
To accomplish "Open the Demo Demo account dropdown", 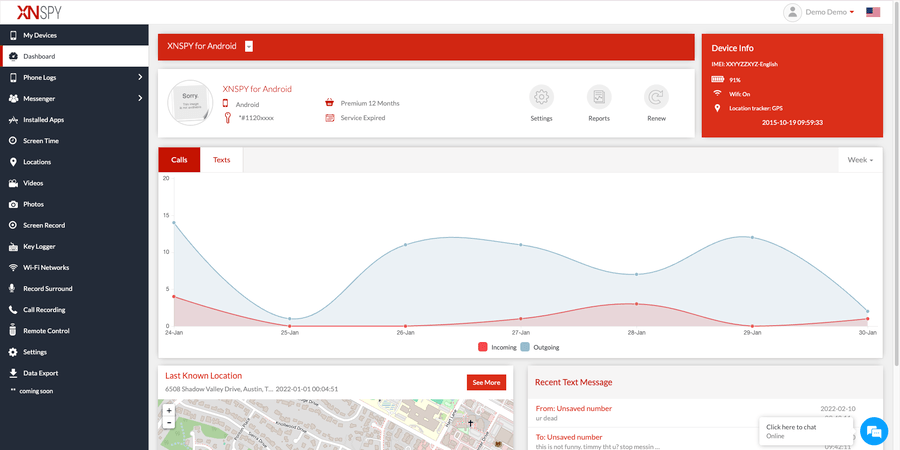I will pos(830,12).
